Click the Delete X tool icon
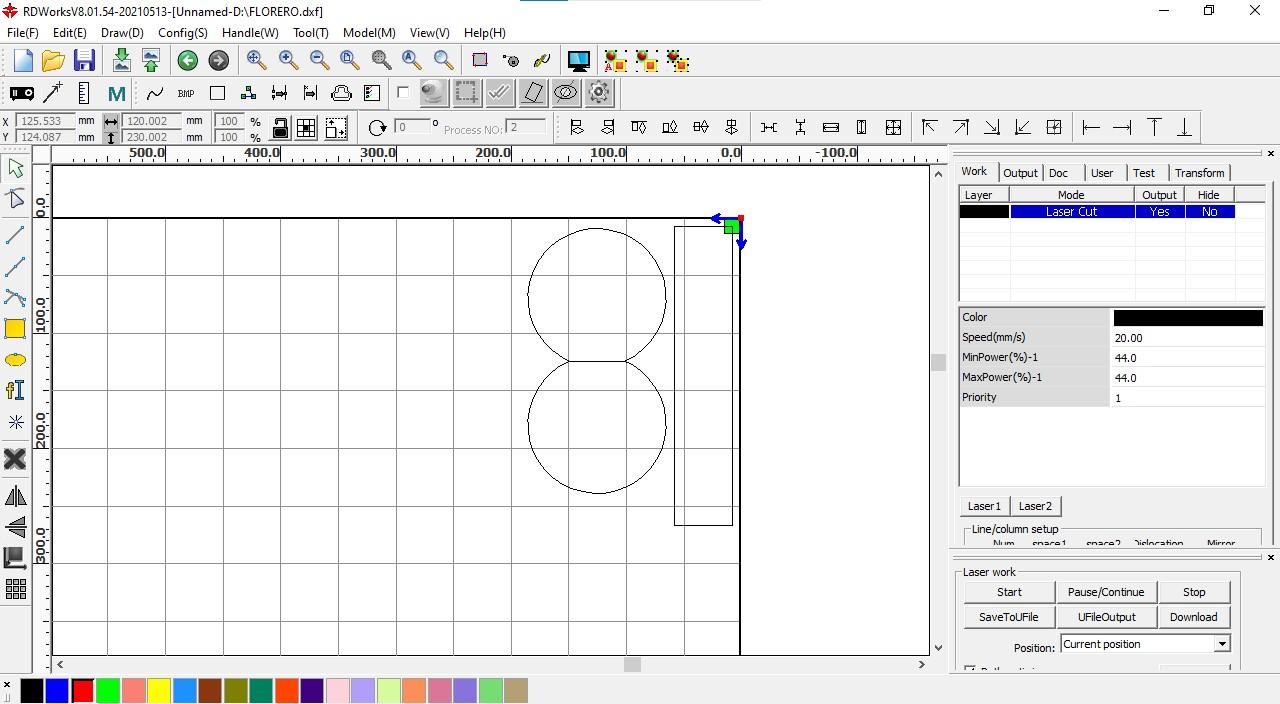The image size is (1280, 704). tap(15, 459)
